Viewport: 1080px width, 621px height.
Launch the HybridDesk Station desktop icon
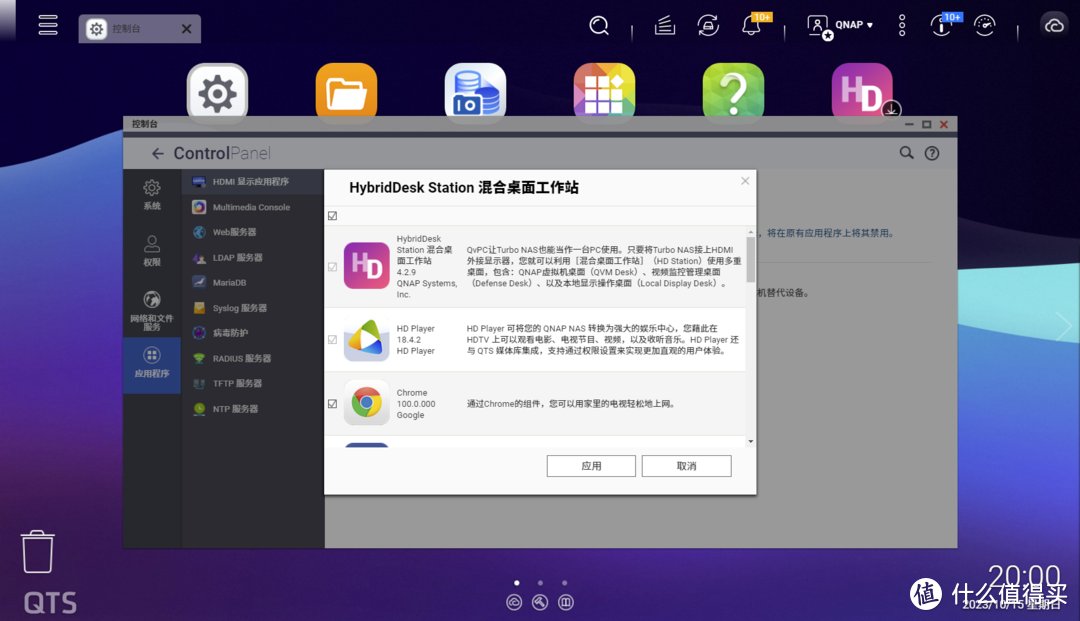click(x=862, y=92)
